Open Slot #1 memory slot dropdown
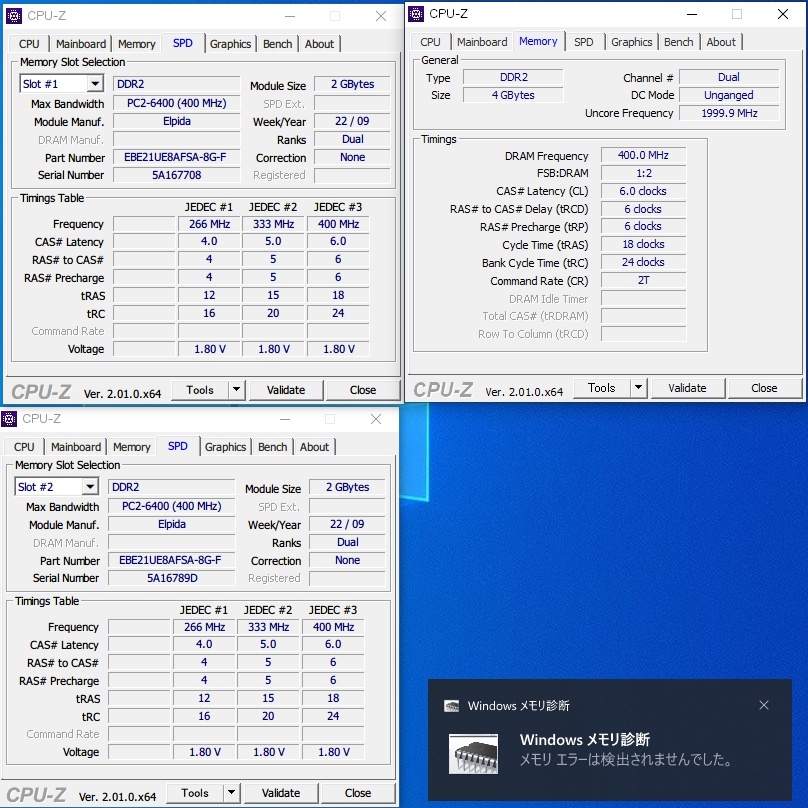 pyautogui.click(x=95, y=83)
